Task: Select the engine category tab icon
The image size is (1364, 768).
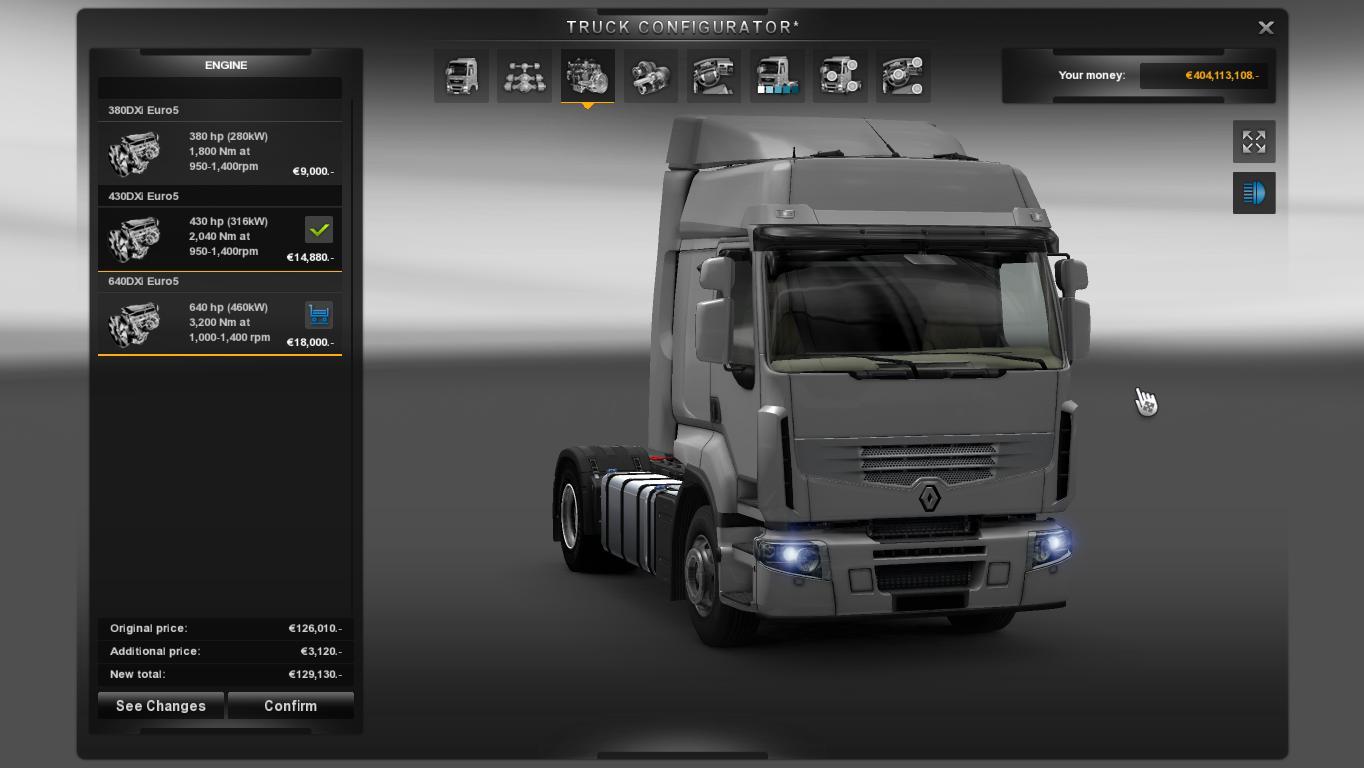Action: point(587,76)
